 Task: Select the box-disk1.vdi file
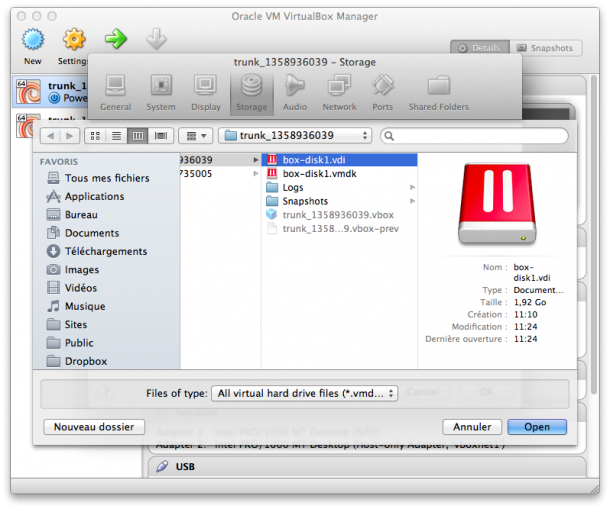(340, 160)
